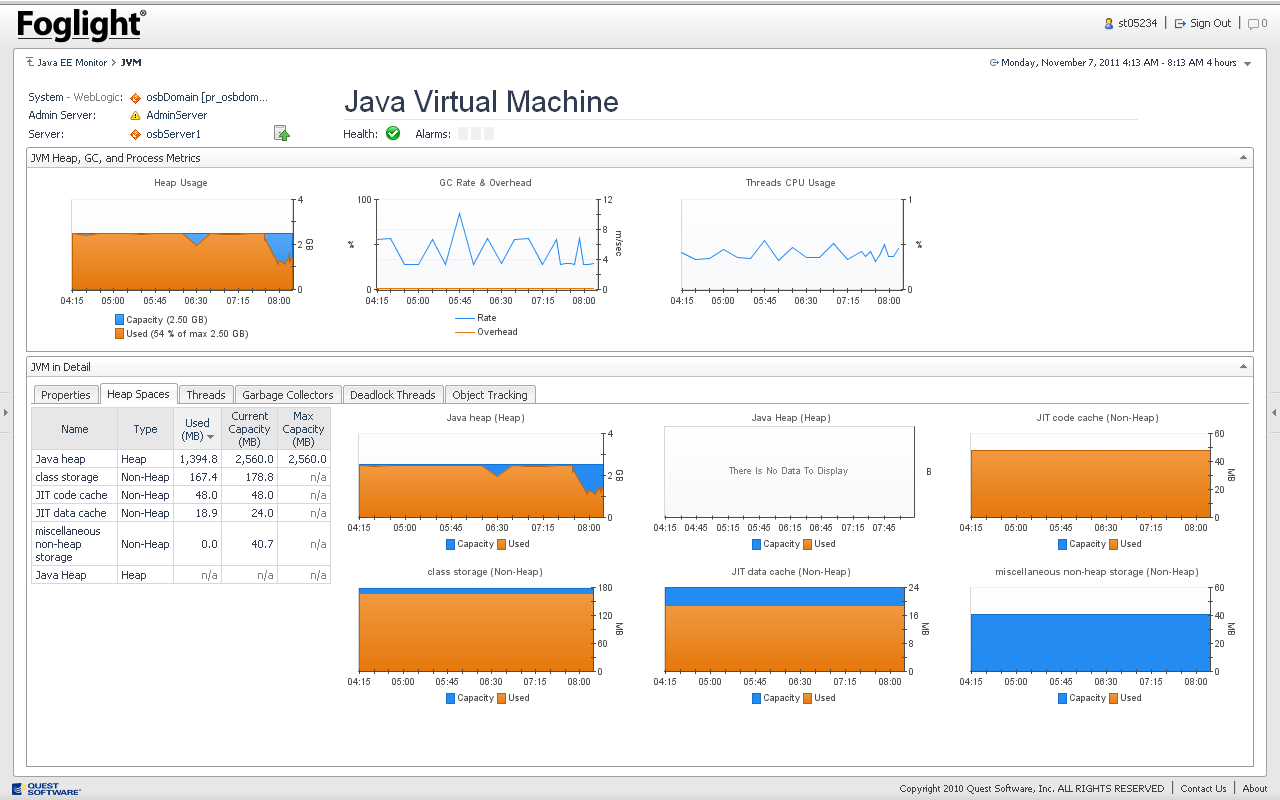Click the 40.7 current capacity cell
The image size is (1280, 800).
250,544
